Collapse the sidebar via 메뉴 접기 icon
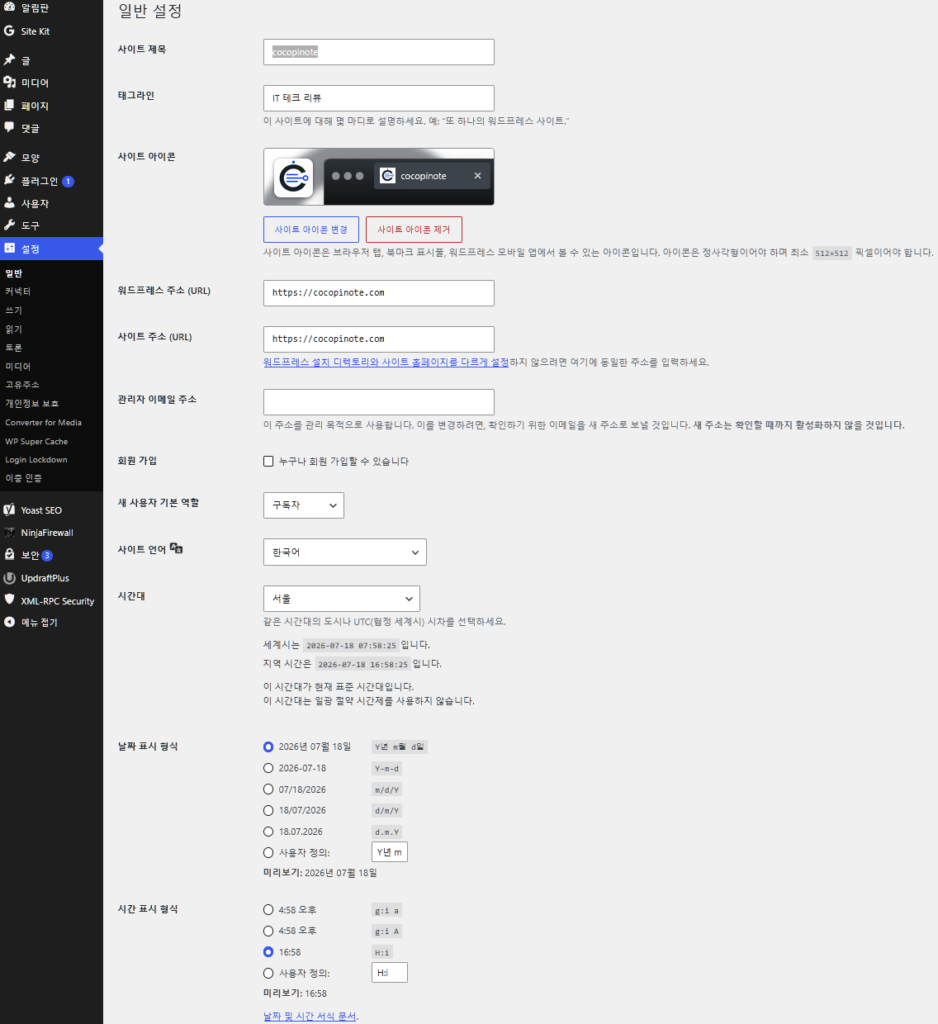938x1024 pixels. coord(9,622)
